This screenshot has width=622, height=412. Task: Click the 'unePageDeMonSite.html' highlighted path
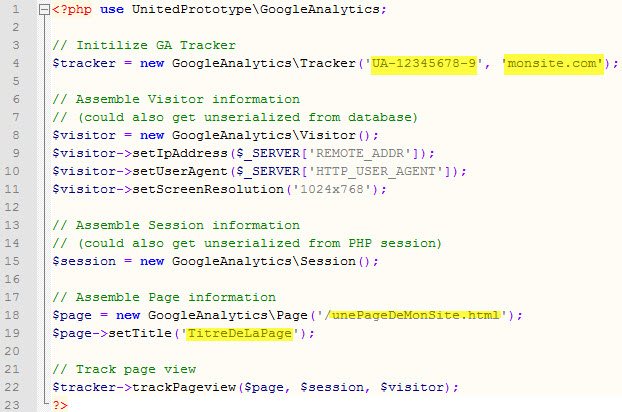tap(416, 315)
